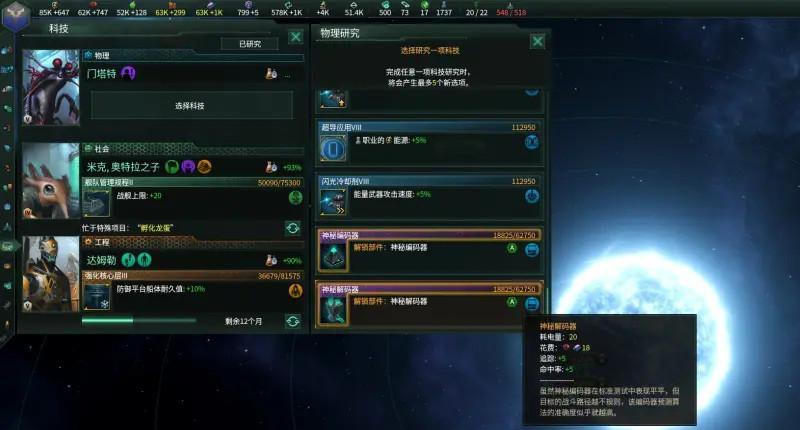The image size is (800, 430).
Task: Click the 选择科技 button for physics research
Action: click(191, 106)
